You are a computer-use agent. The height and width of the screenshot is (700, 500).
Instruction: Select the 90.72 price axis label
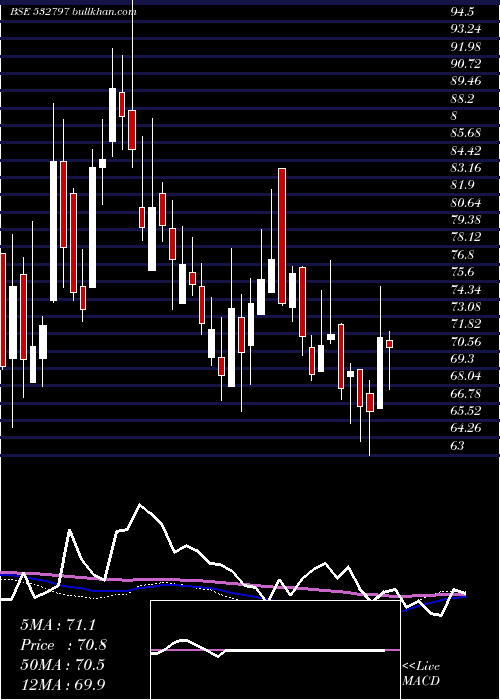pyautogui.click(x=466, y=64)
